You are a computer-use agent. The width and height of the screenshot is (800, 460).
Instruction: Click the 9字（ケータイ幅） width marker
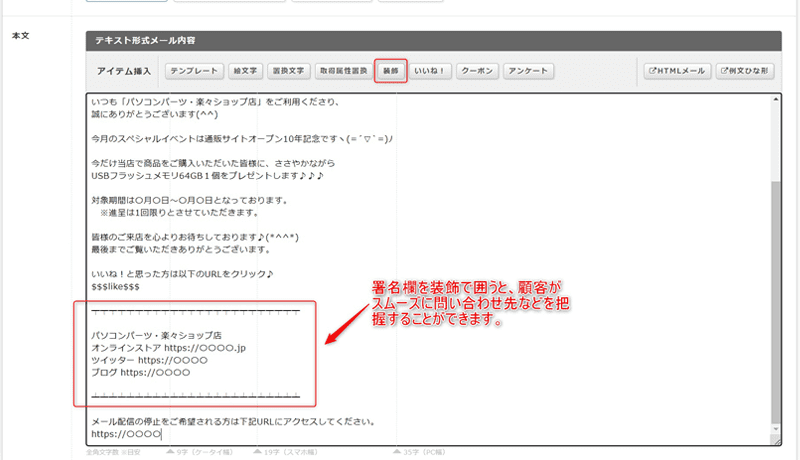[x=200, y=452]
